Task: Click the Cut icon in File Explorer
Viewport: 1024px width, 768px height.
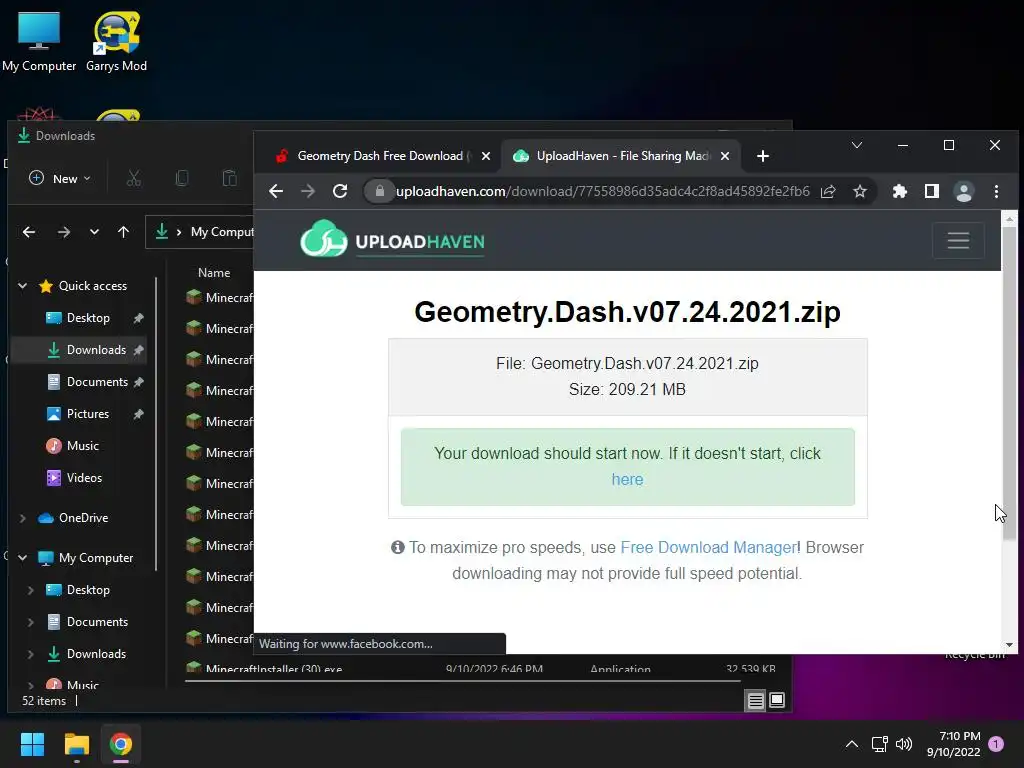Action: (x=134, y=178)
